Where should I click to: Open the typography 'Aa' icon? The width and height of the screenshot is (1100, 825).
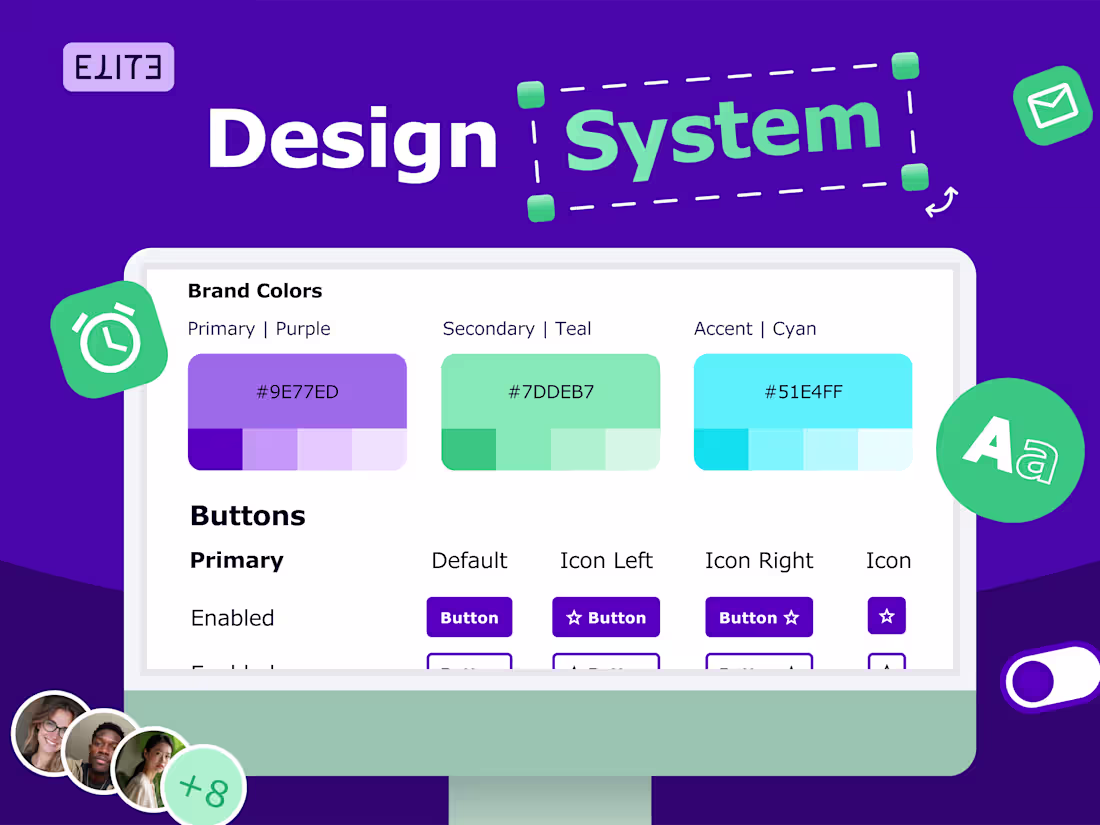click(x=1009, y=450)
